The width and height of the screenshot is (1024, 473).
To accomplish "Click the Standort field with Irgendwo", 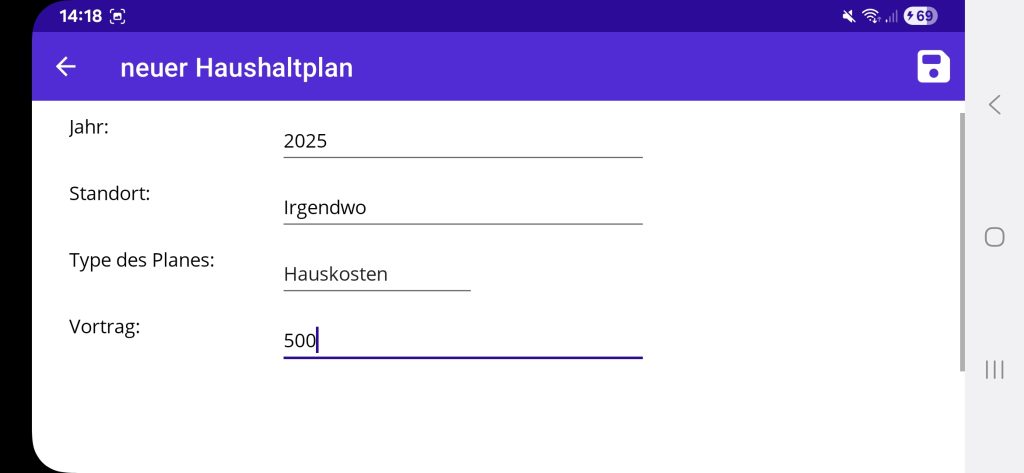I will [x=462, y=208].
